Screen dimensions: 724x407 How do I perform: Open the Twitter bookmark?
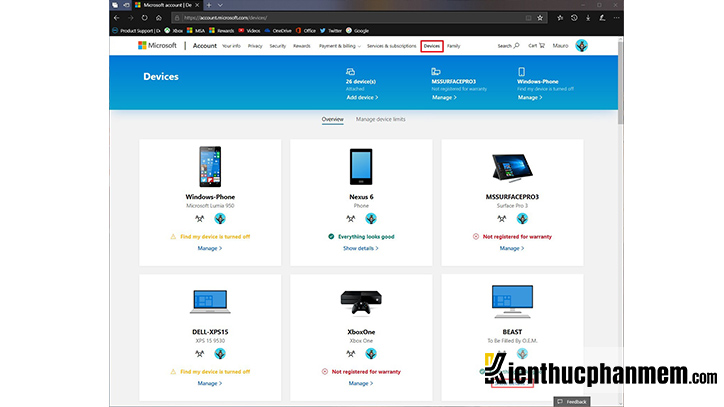331,31
